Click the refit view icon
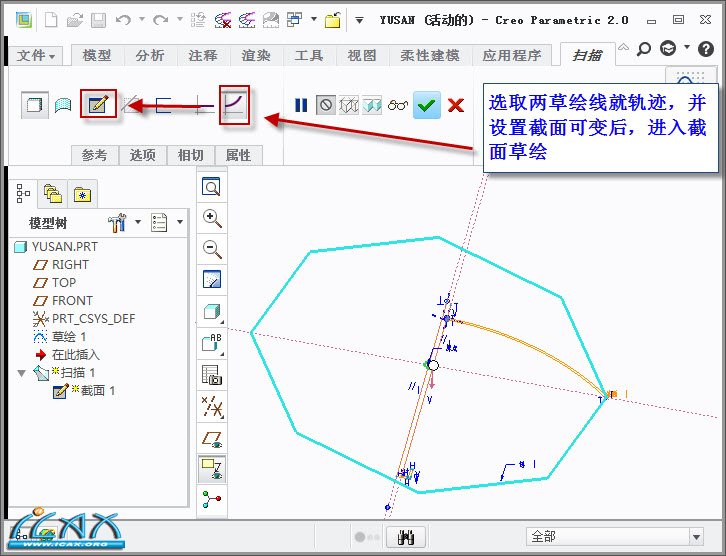The image size is (726, 556). 212,187
